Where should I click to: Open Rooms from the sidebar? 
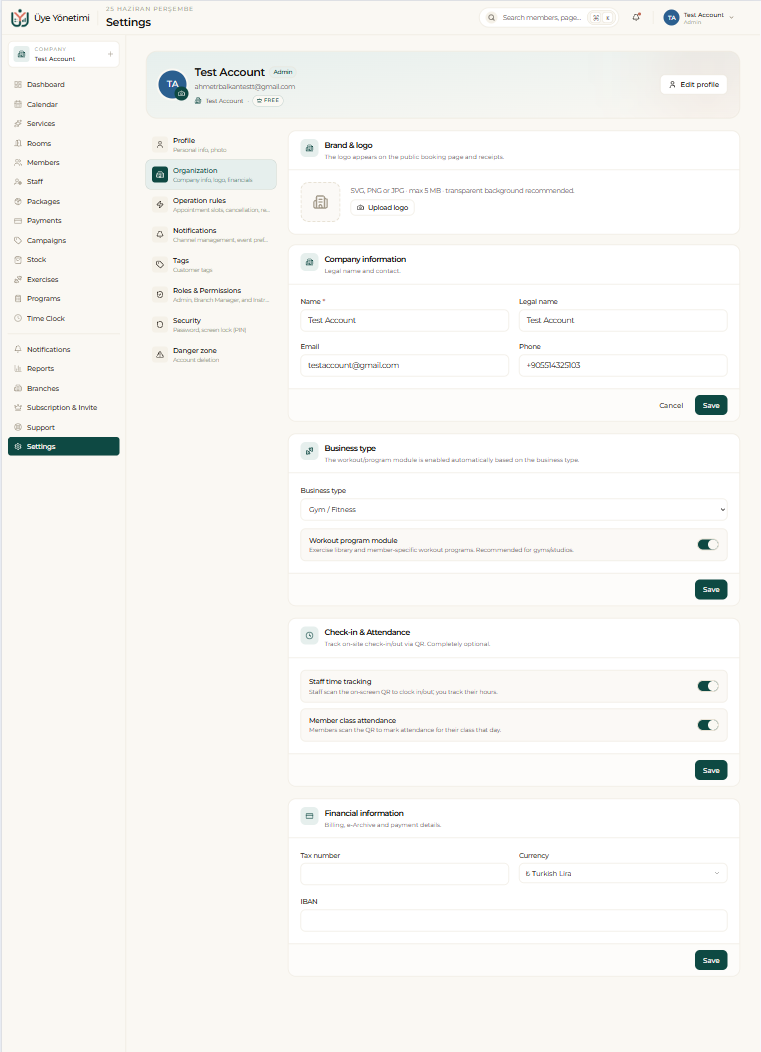point(64,143)
